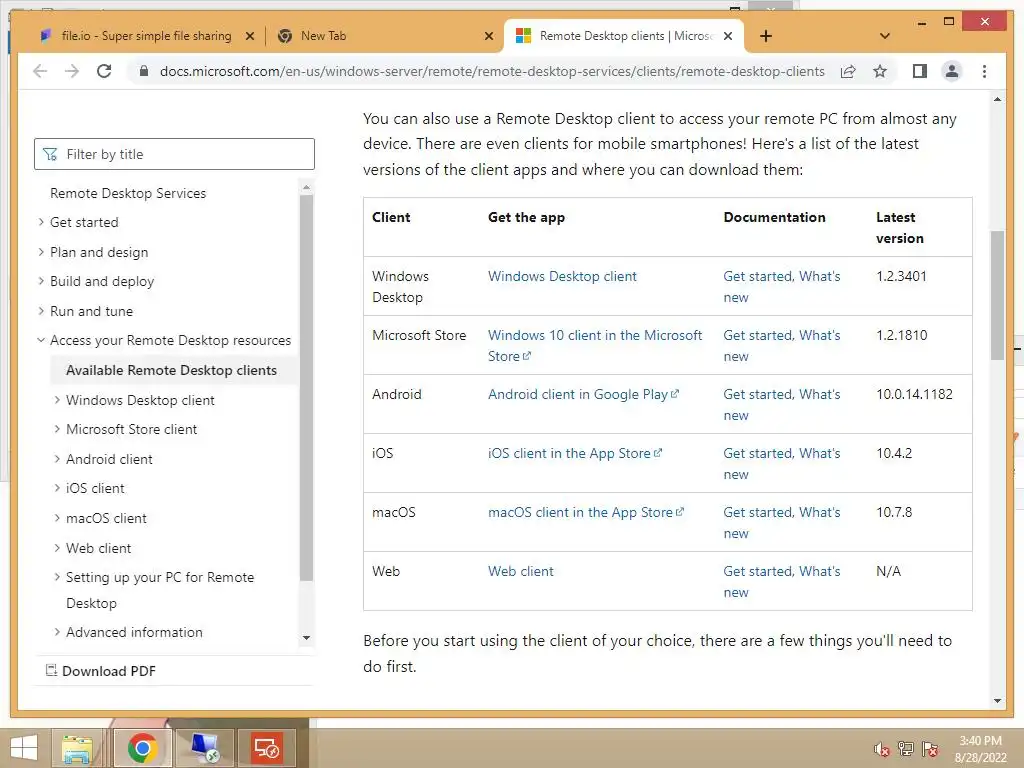Expand the Build and deploy section
1024x768 pixels.
click(102, 281)
